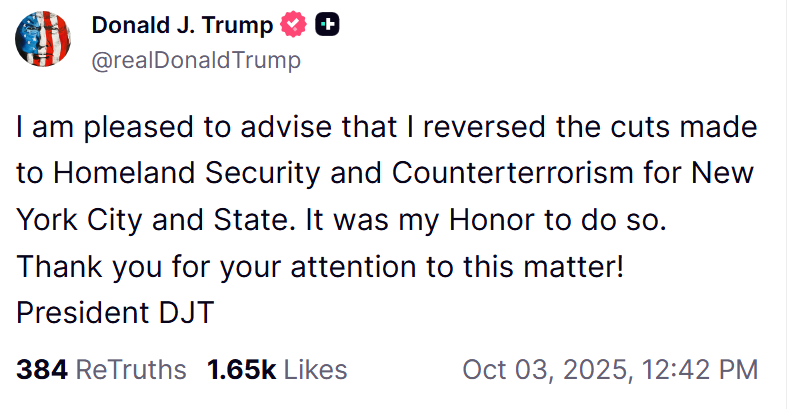Open the Likes label

point(315,370)
